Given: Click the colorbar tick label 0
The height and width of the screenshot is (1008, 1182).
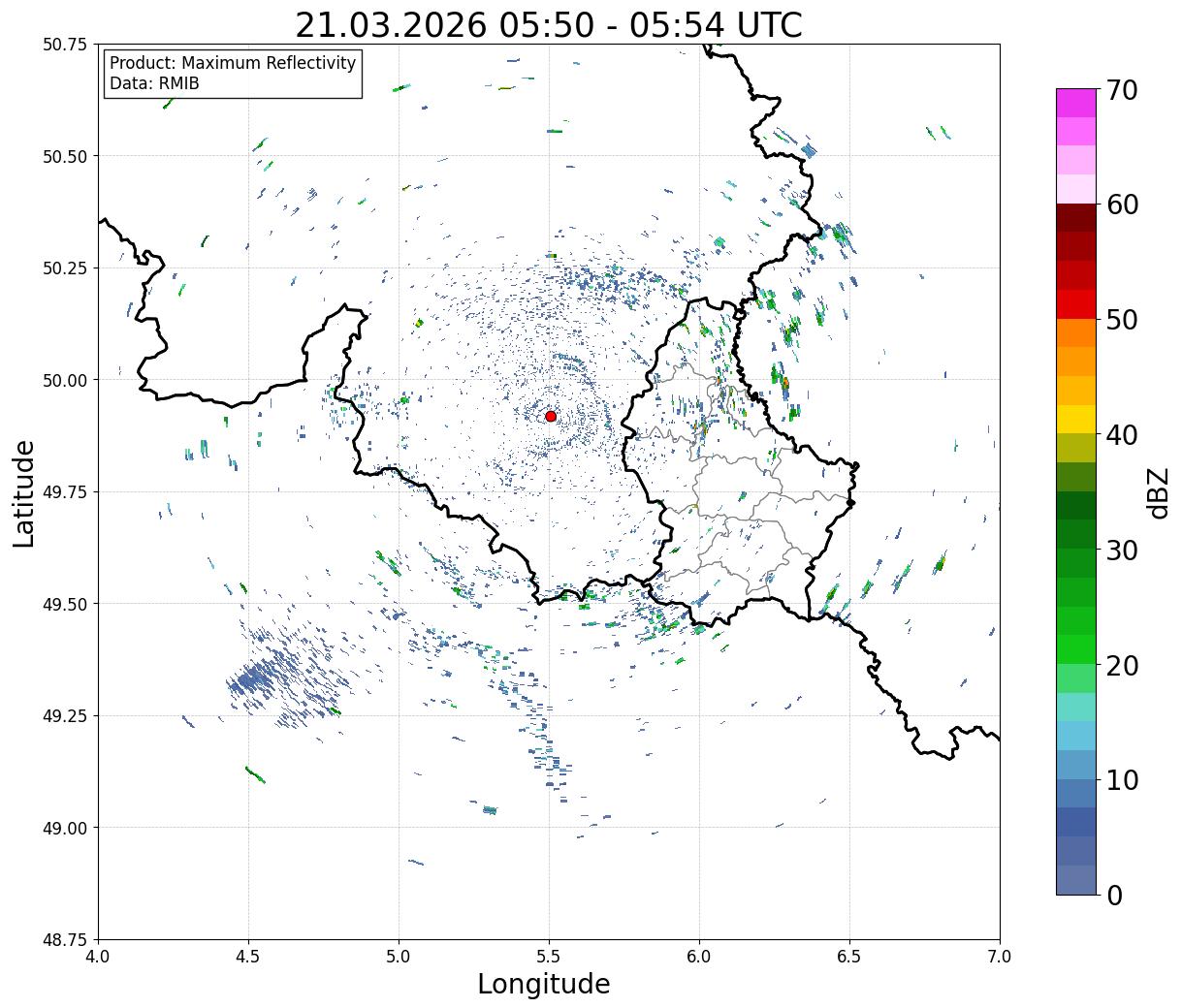Looking at the screenshot, I should point(1114,895).
